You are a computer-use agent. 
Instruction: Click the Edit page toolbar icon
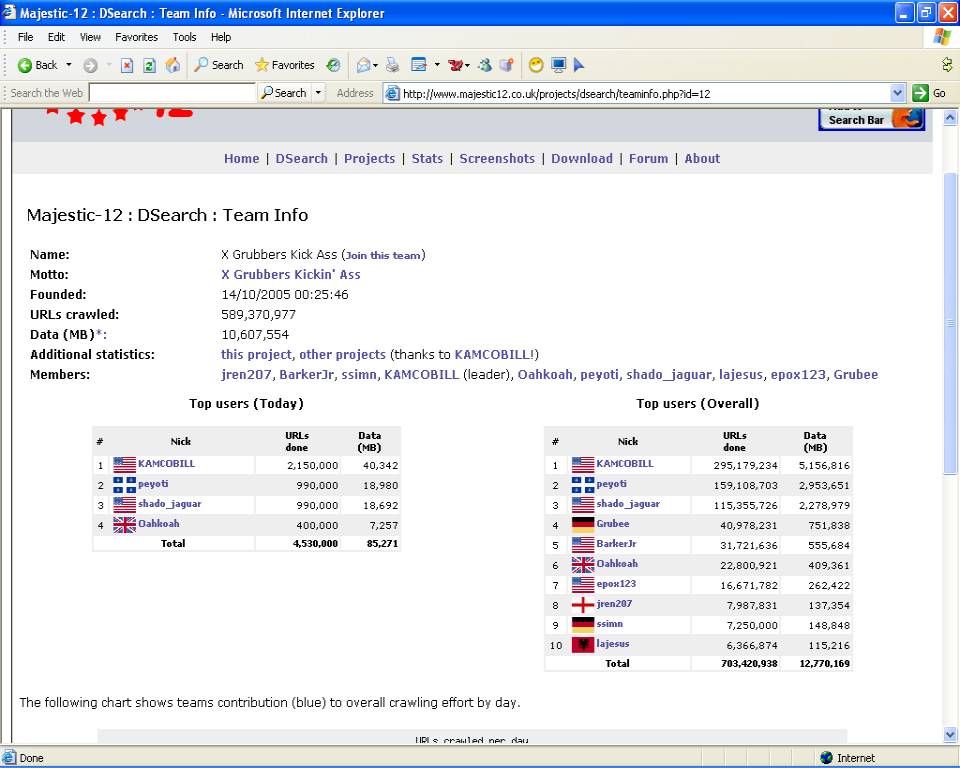pyautogui.click(x=419, y=65)
